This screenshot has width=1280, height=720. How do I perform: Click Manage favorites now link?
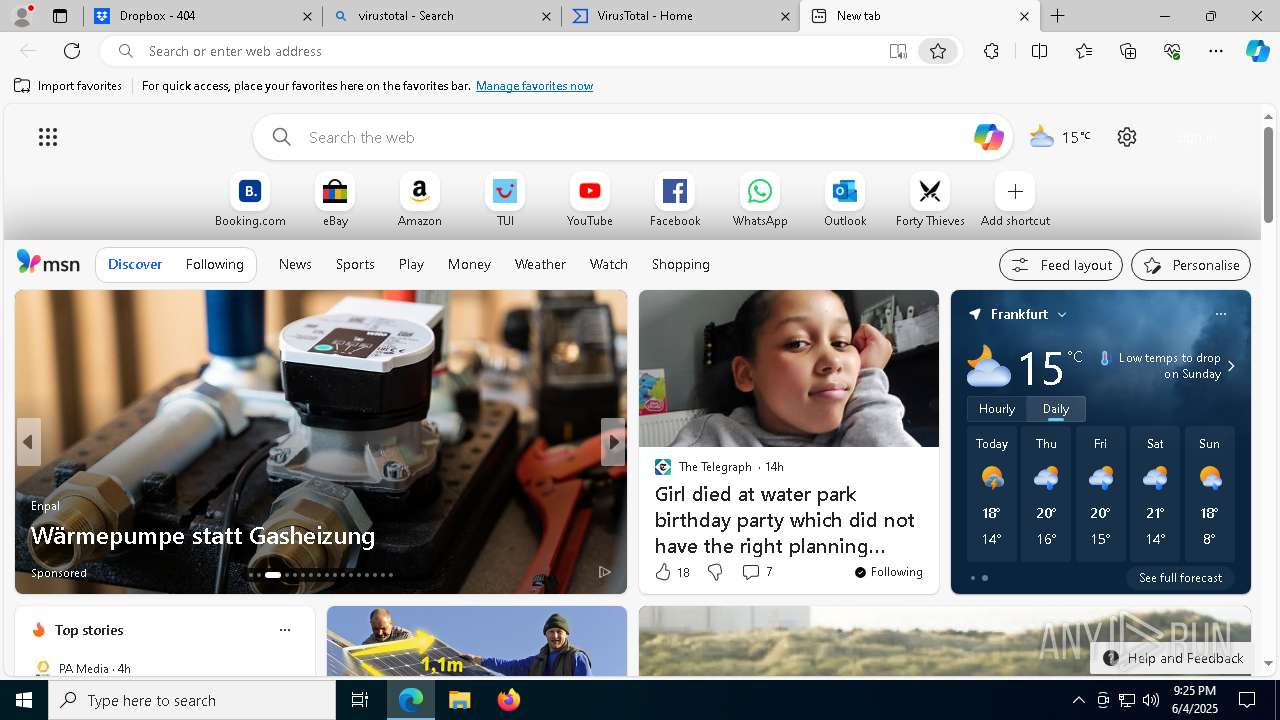pyautogui.click(x=534, y=86)
